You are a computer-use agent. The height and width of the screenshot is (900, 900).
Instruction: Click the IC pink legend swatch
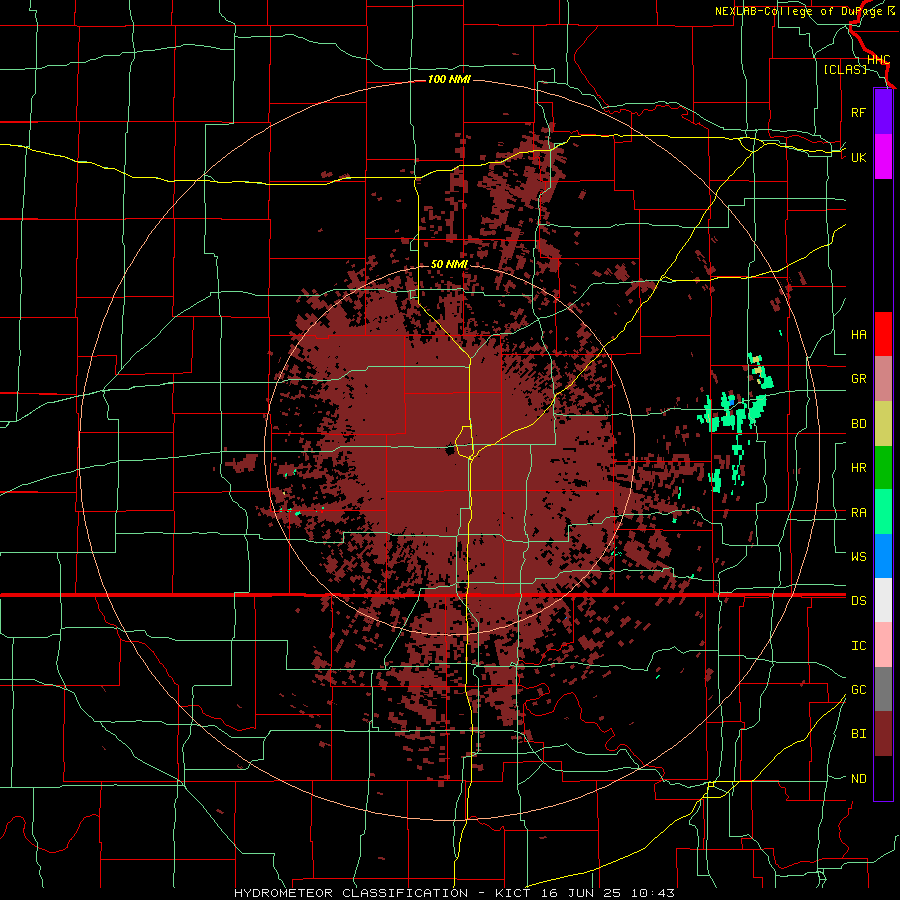[x=883, y=645]
